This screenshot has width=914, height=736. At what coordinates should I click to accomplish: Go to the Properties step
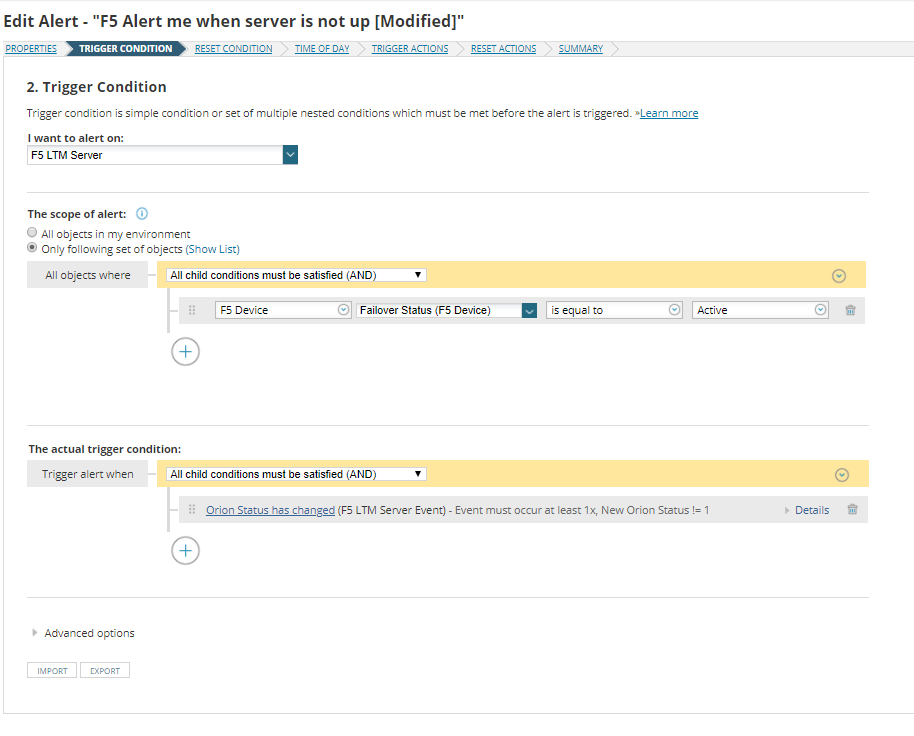(x=31, y=48)
